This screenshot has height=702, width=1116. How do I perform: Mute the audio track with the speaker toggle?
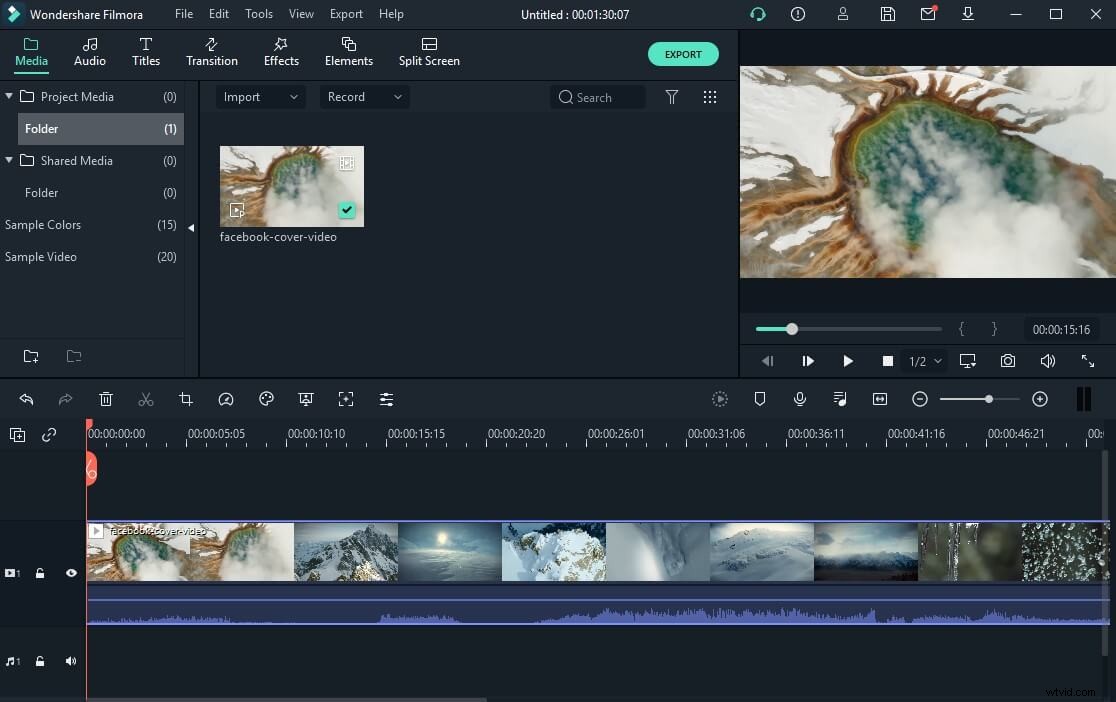[70, 660]
